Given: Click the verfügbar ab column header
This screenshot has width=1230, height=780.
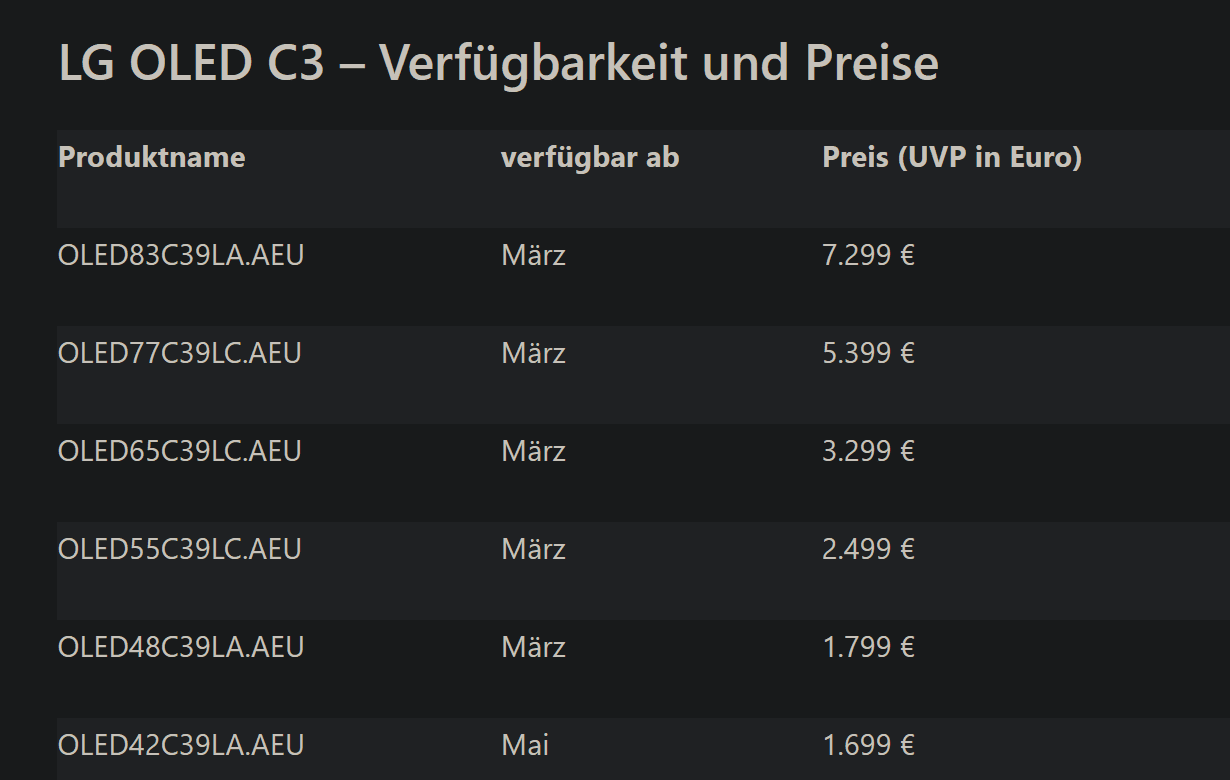Looking at the screenshot, I should [x=590, y=157].
